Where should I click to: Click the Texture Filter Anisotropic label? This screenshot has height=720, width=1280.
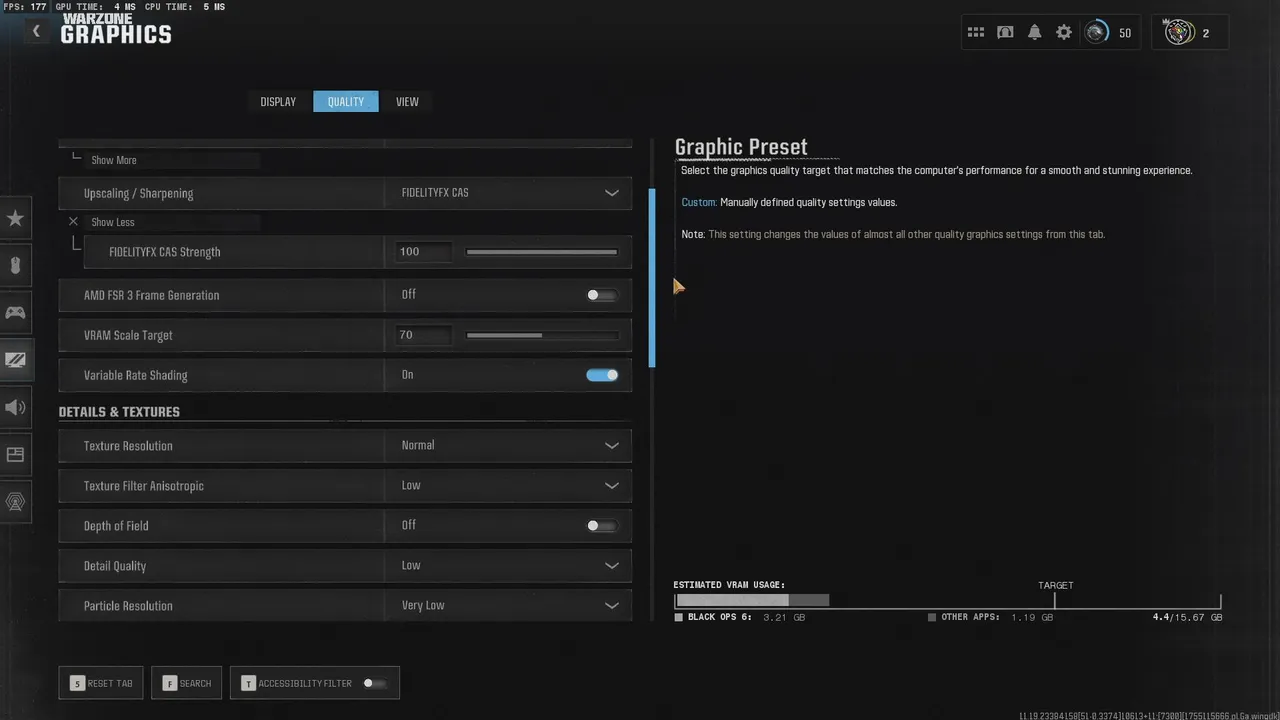[144, 486]
